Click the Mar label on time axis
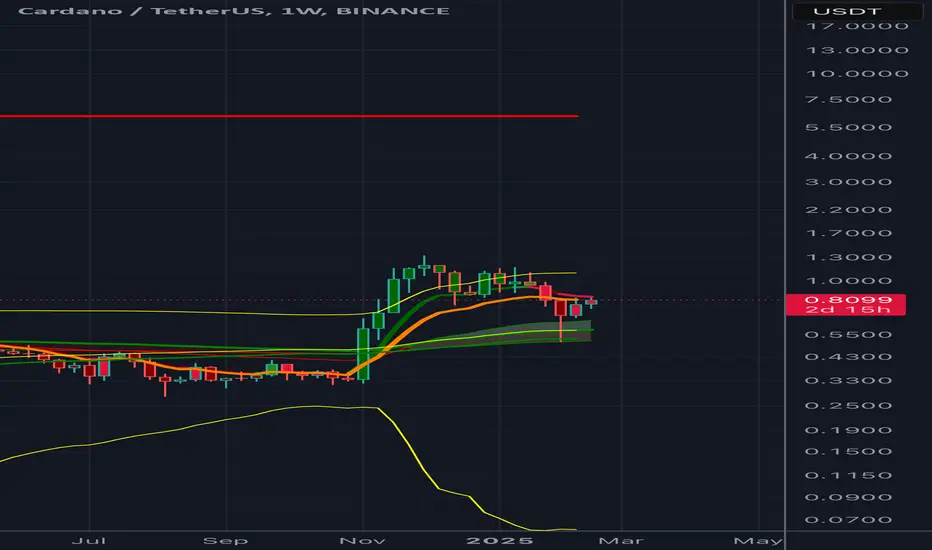Screen dimensions: 932x550 click(x=621, y=540)
